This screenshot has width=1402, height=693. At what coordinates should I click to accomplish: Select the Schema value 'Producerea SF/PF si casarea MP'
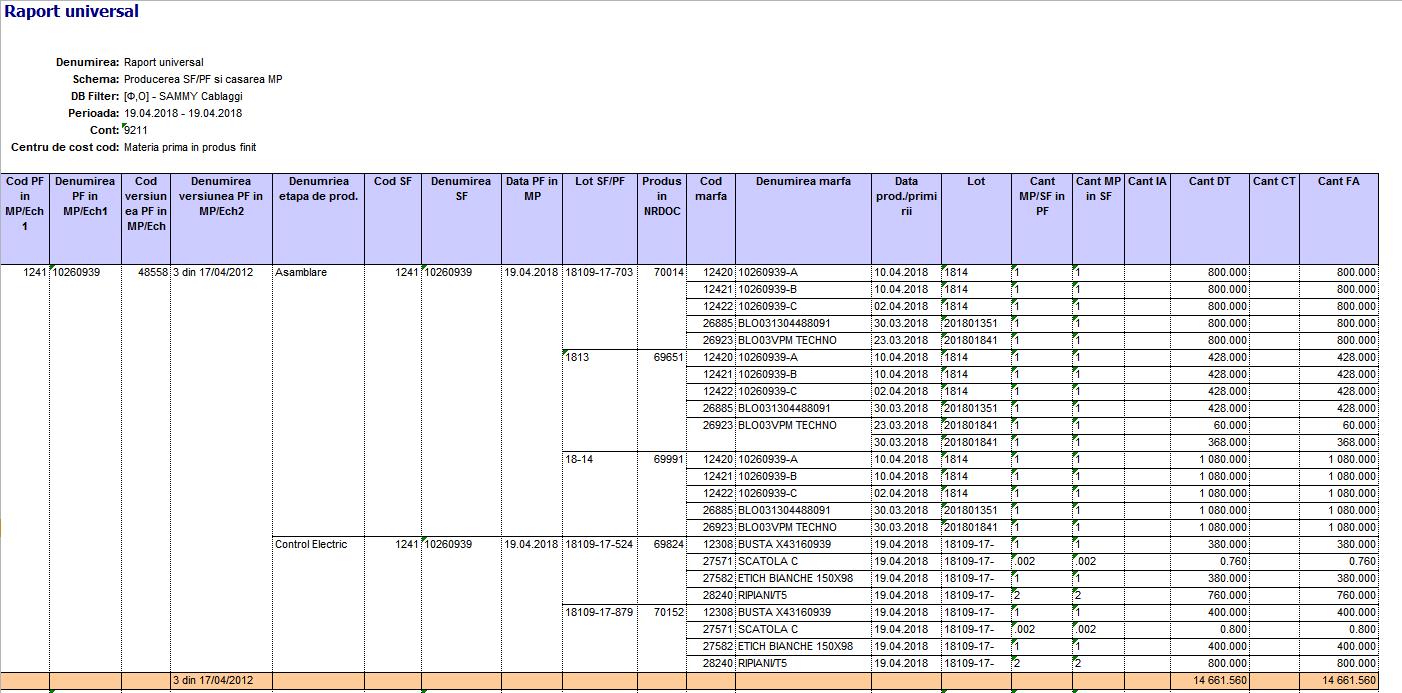pos(203,79)
